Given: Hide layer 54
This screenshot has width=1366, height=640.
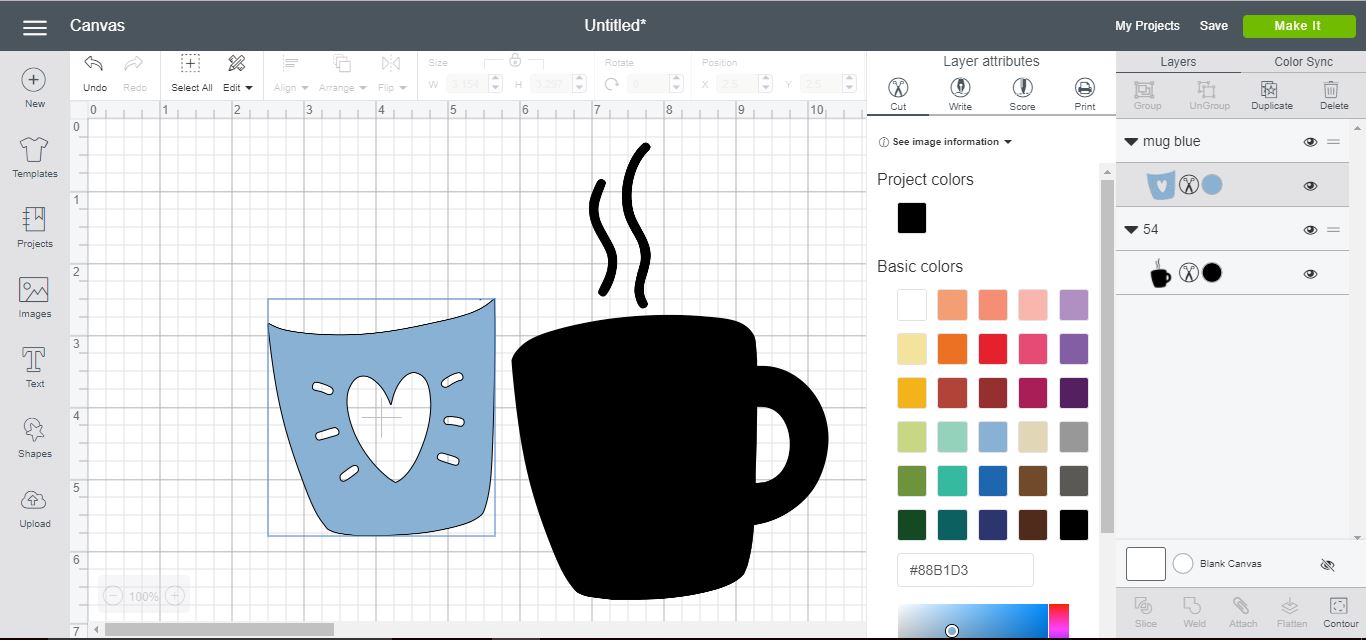Looking at the screenshot, I should coord(1310,229).
